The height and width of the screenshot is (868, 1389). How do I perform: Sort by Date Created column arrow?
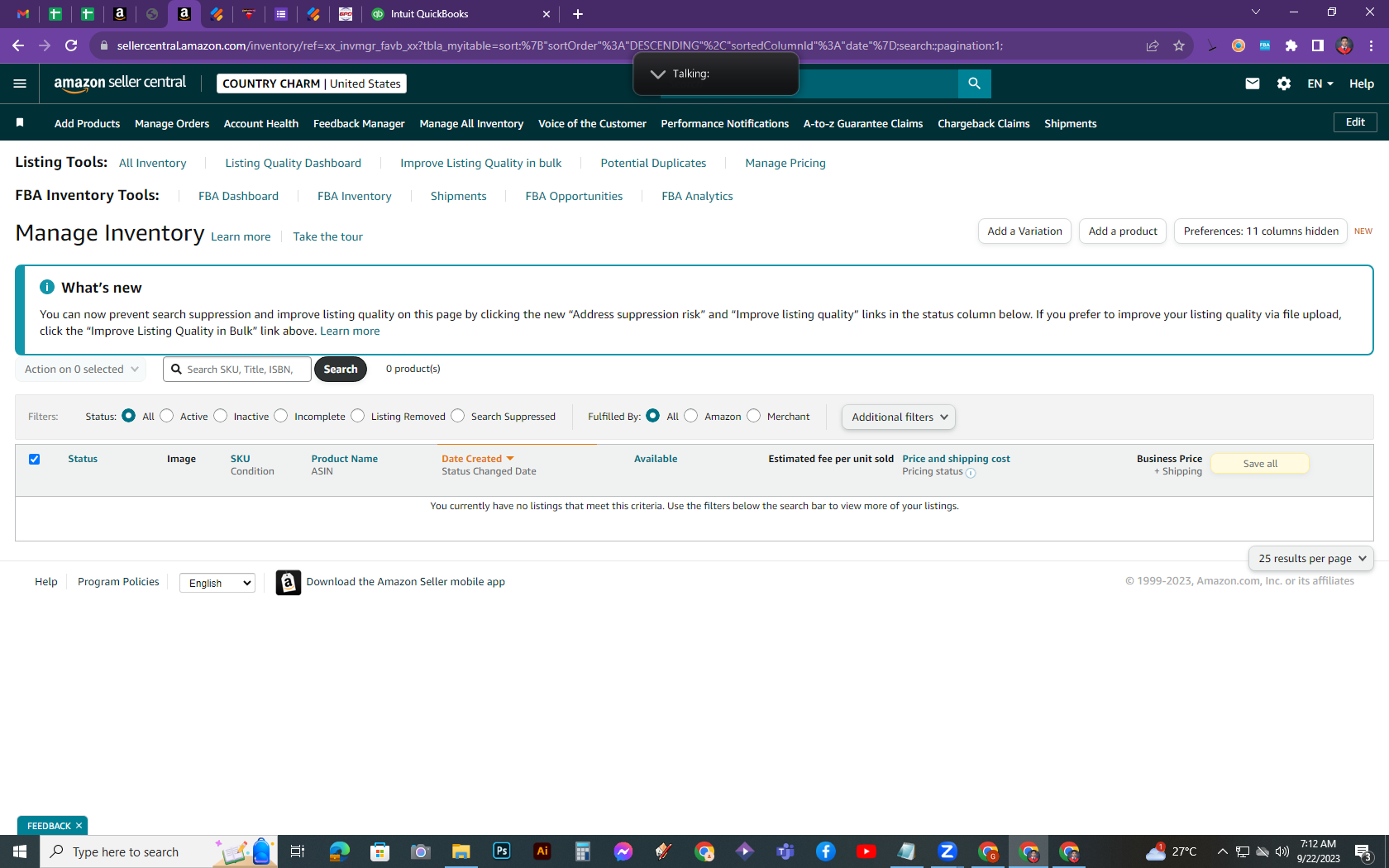(510, 459)
